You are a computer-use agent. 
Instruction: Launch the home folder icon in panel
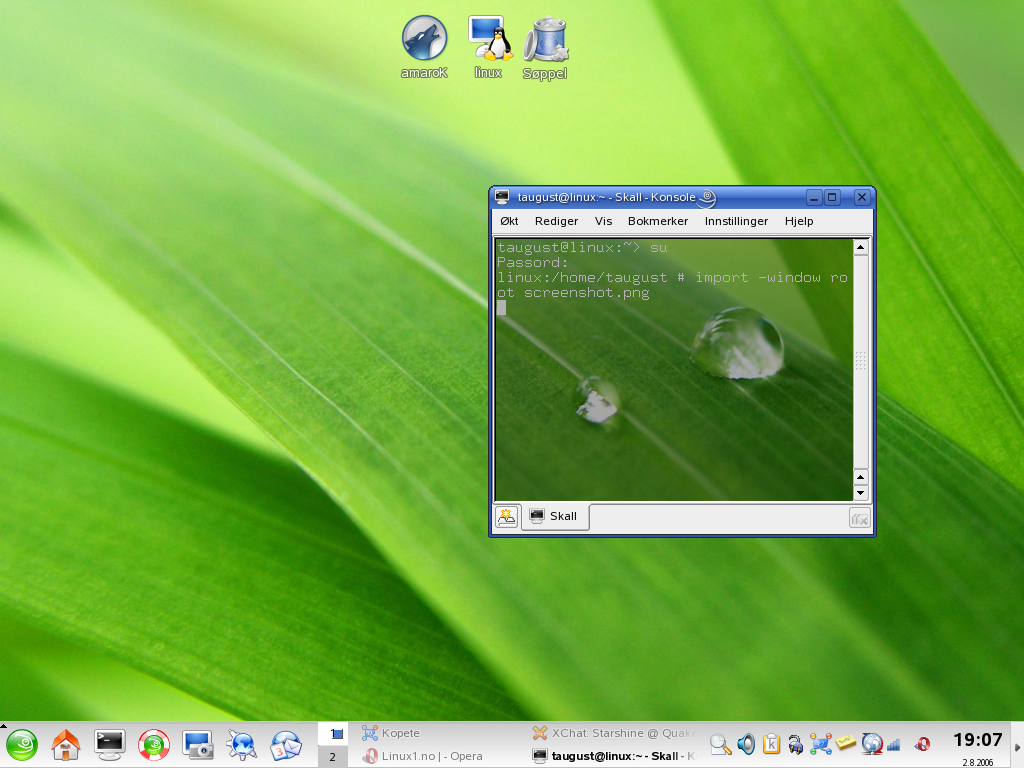coord(66,745)
